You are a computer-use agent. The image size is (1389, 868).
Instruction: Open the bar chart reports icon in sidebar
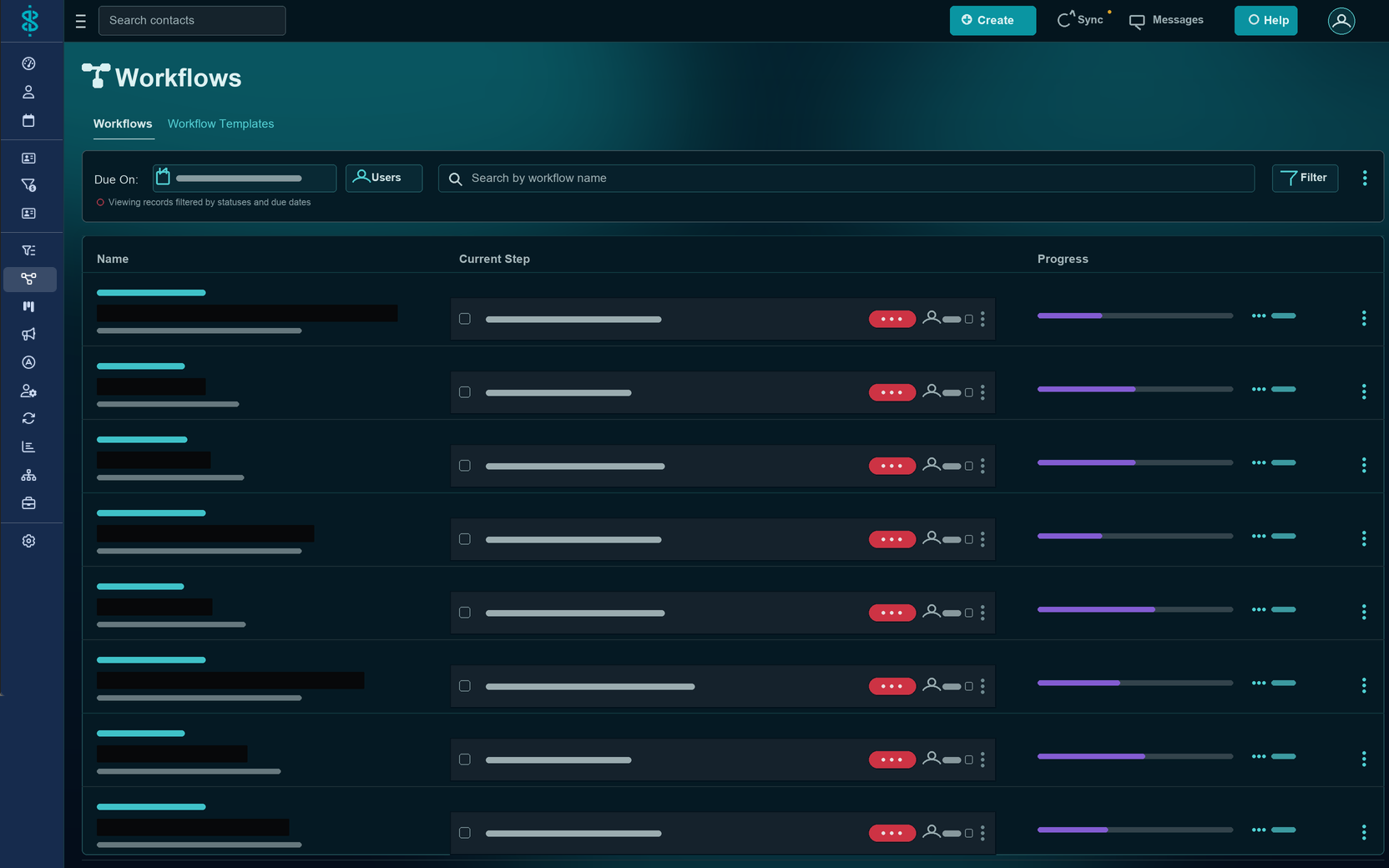pyautogui.click(x=28, y=447)
